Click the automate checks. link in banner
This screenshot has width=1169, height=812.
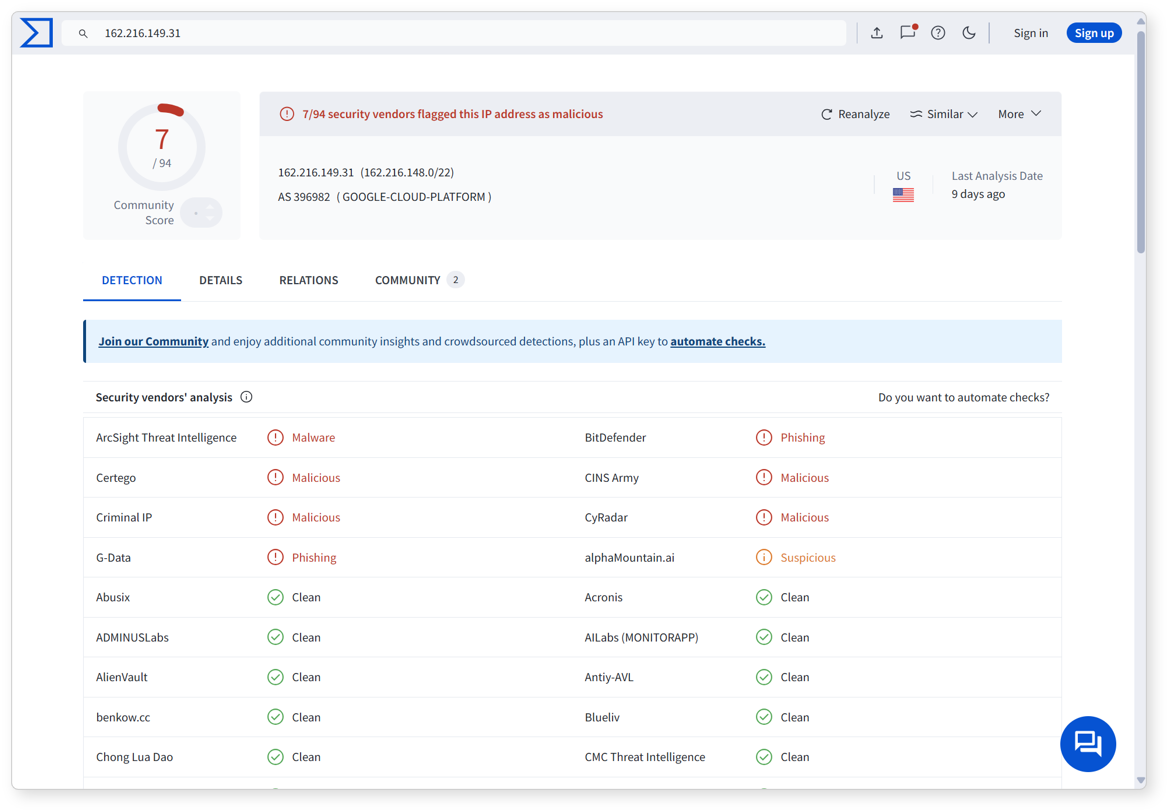pyautogui.click(x=718, y=342)
